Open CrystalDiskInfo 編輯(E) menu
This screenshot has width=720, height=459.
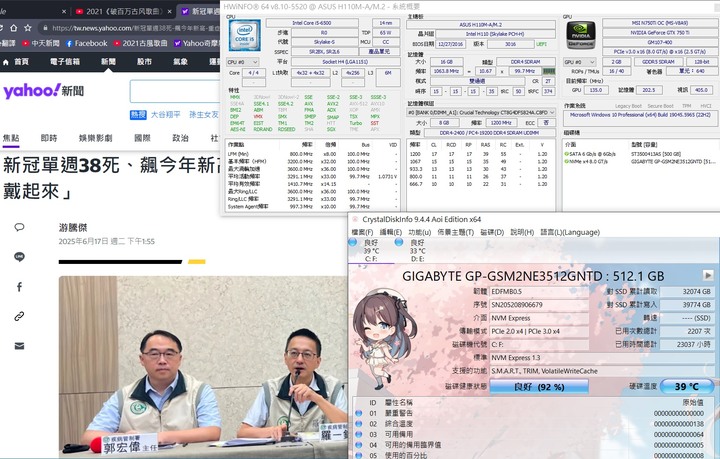click(x=391, y=232)
